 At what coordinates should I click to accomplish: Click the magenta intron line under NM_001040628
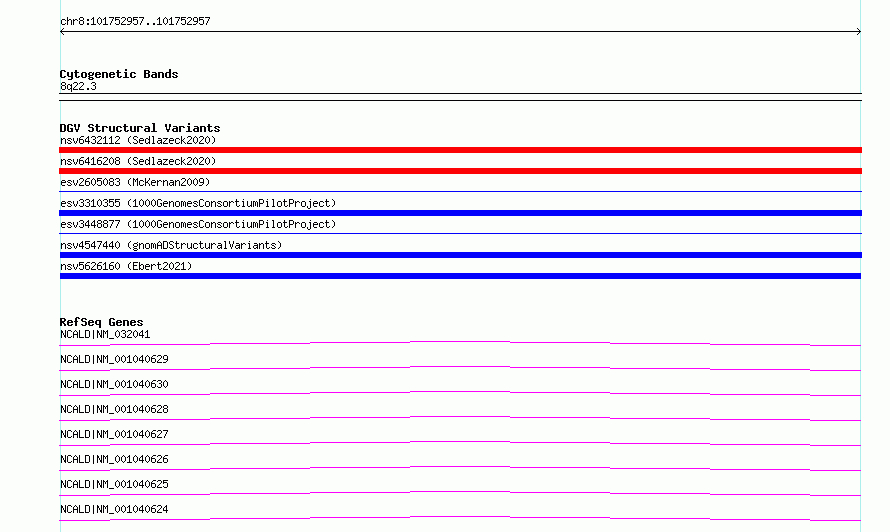460,418
